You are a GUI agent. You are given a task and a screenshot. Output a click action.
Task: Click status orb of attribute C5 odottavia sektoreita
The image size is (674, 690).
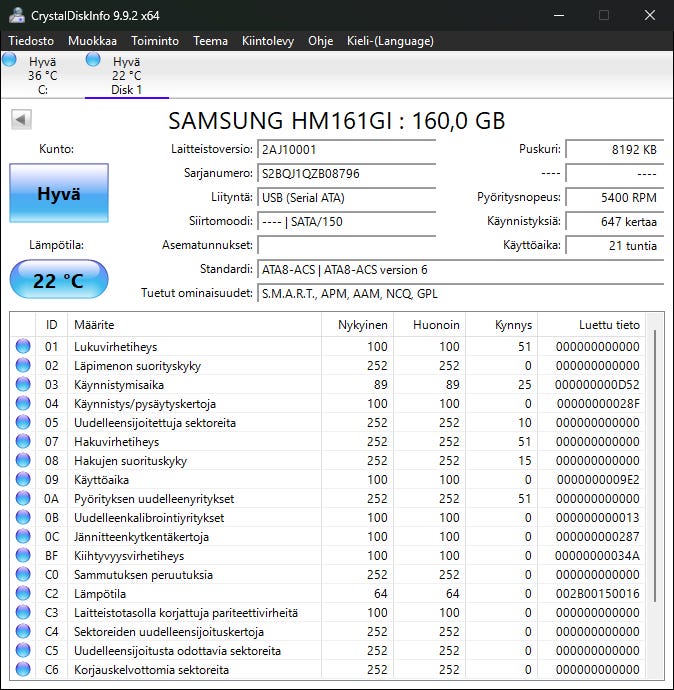tap(23, 650)
